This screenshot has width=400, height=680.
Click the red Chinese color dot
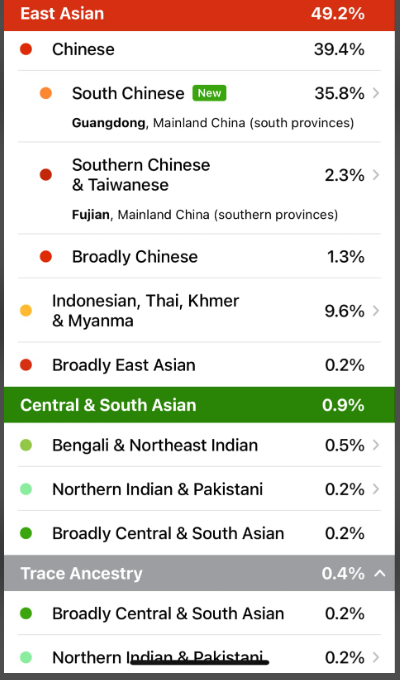point(26,49)
